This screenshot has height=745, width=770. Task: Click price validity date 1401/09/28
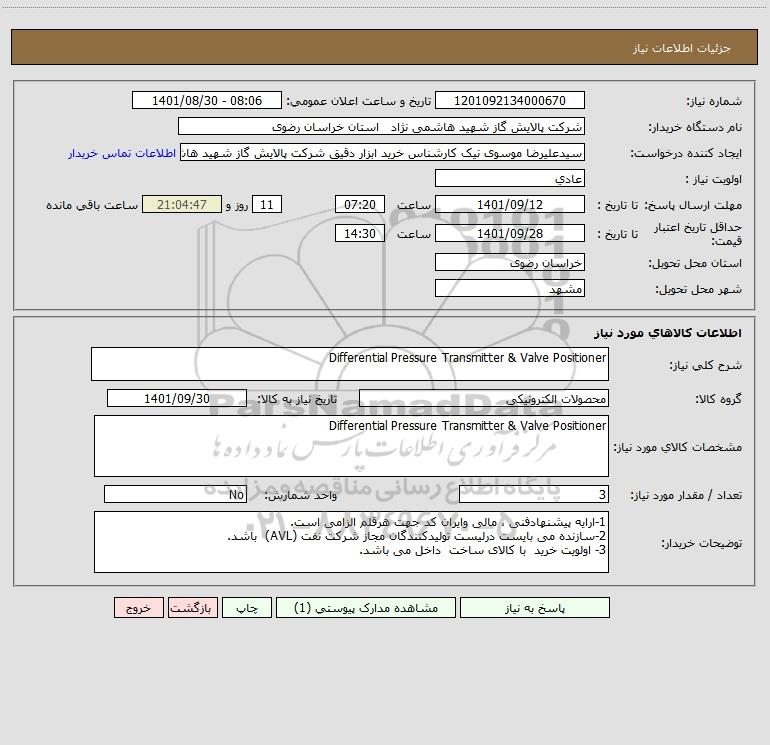(x=510, y=233)
